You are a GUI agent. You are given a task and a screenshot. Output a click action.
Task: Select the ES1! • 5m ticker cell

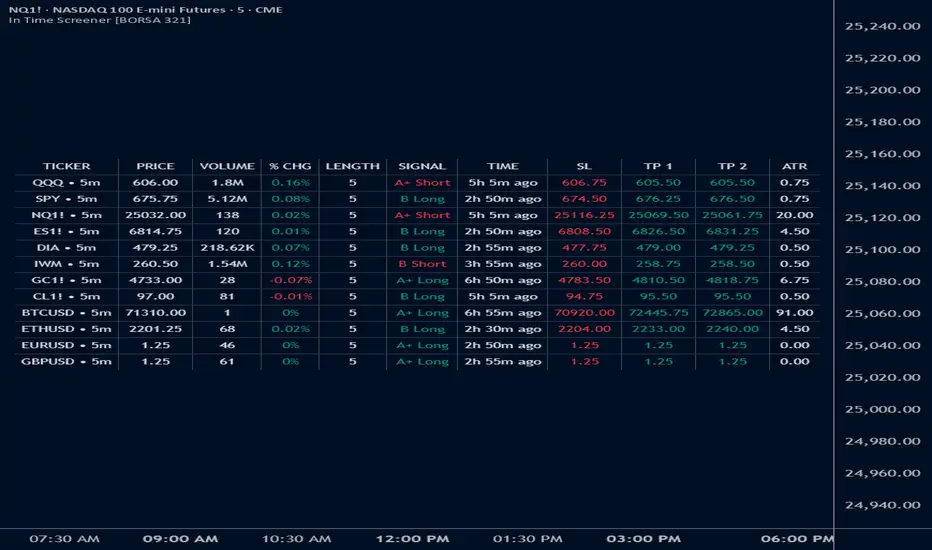[67, 231]
